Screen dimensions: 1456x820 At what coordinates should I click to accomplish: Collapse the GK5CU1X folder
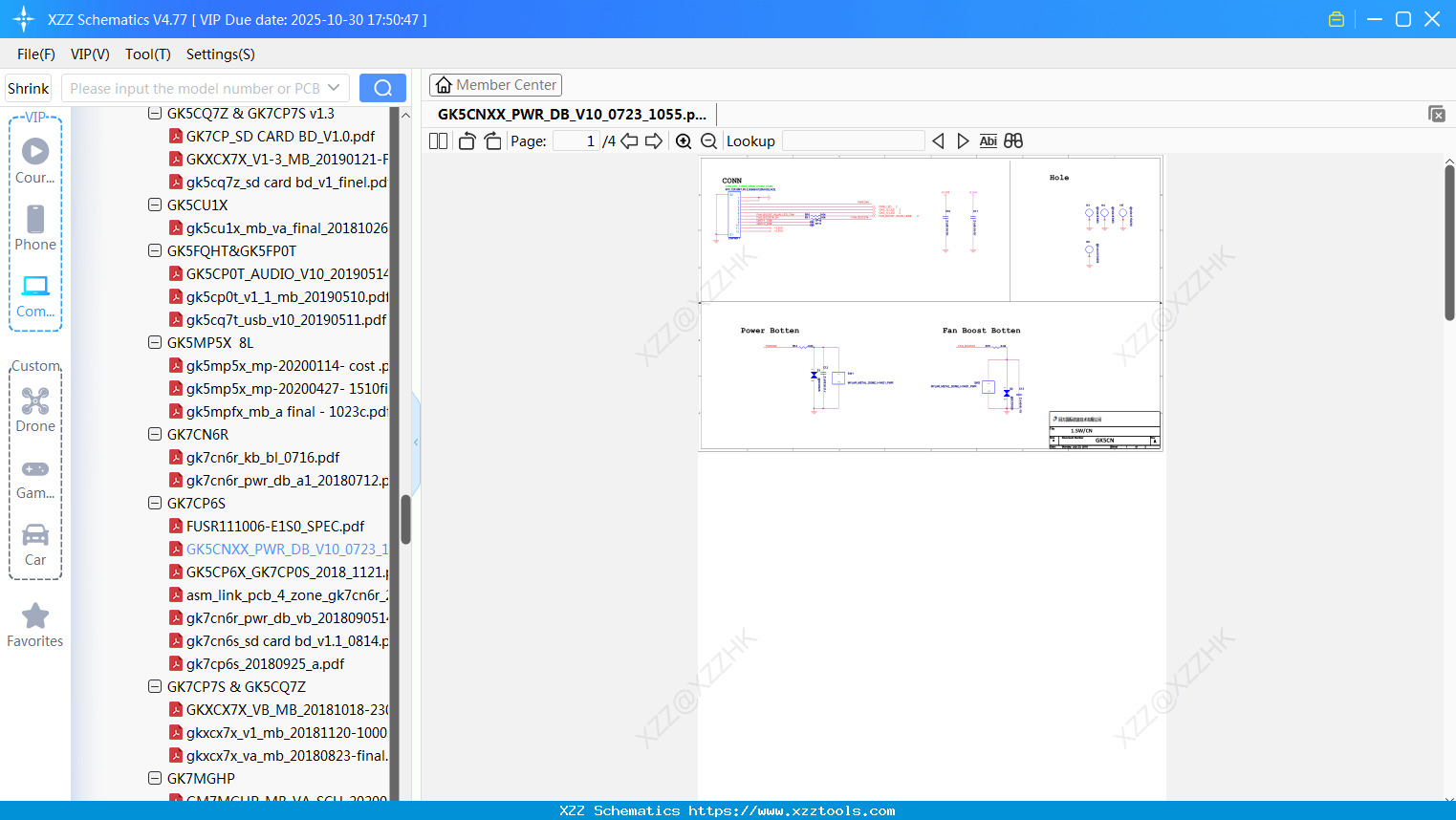(155, 205)
